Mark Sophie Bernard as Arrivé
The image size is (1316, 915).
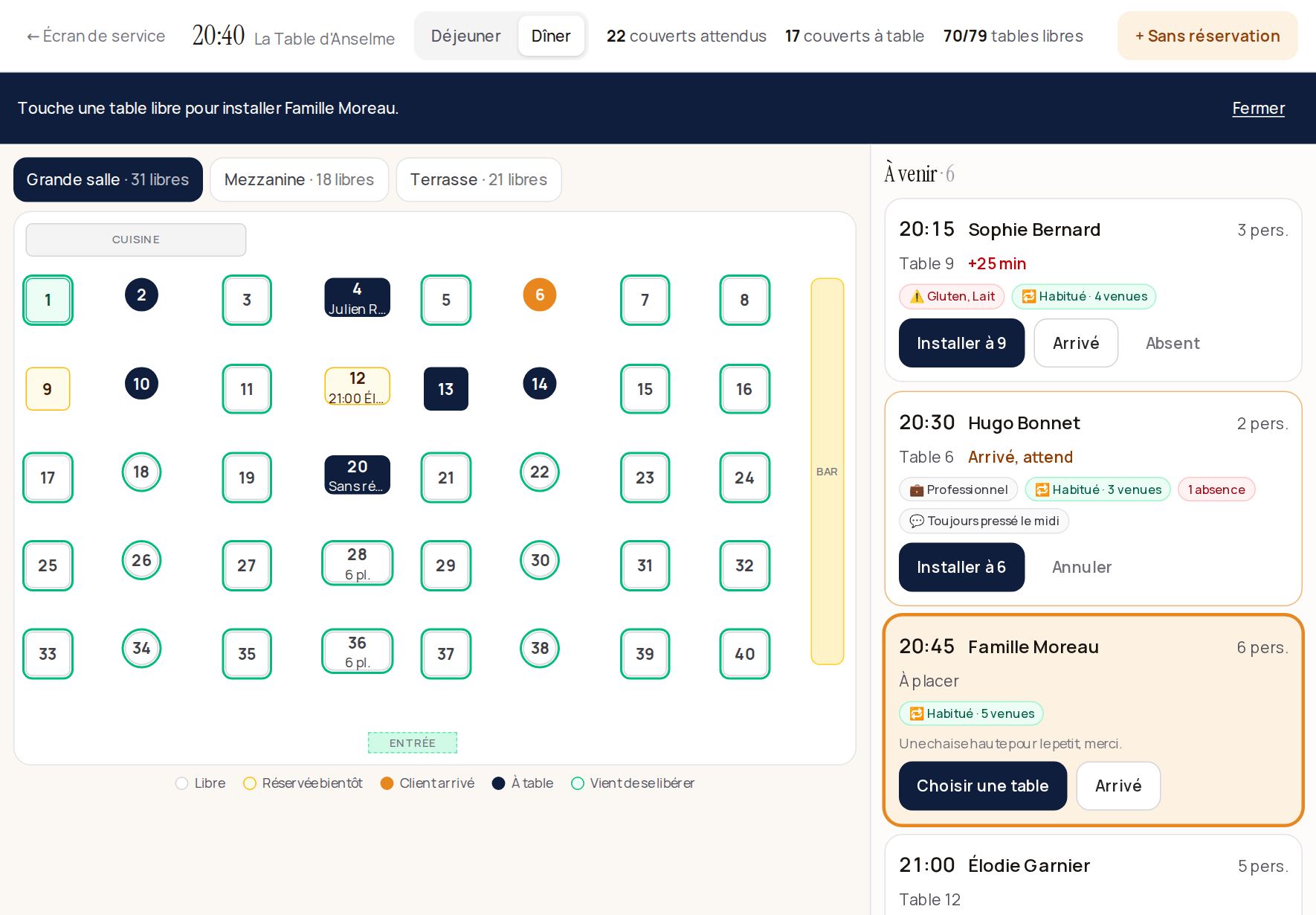click(1076, 343)
